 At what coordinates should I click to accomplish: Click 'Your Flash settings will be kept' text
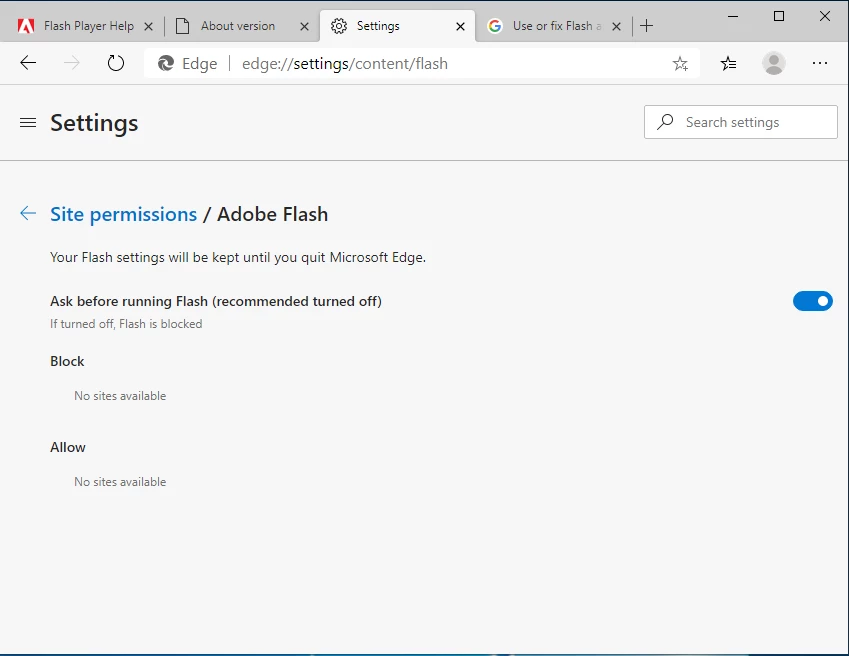click(238, 257)
